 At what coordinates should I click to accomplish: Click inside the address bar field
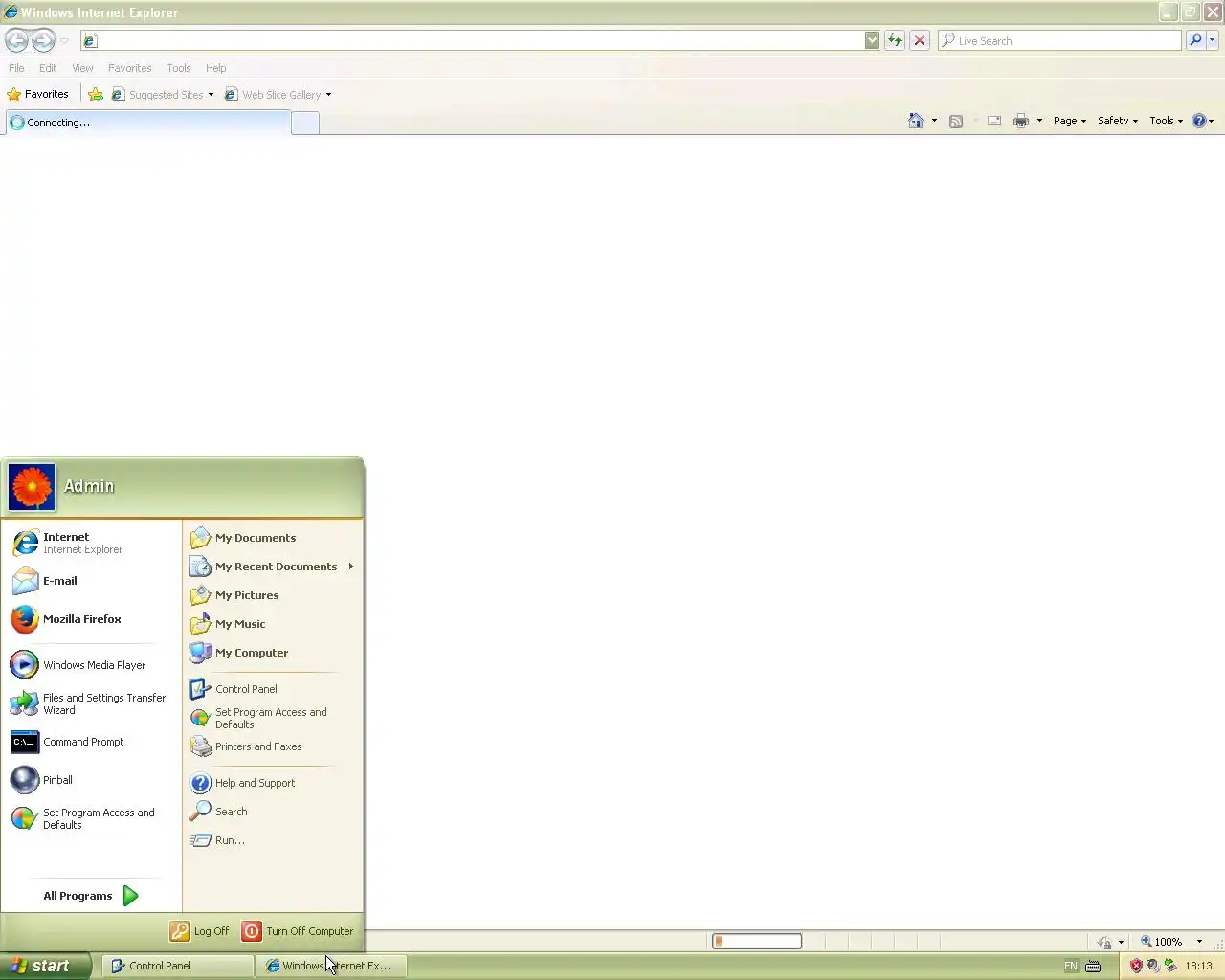click(x=473, y=40)
